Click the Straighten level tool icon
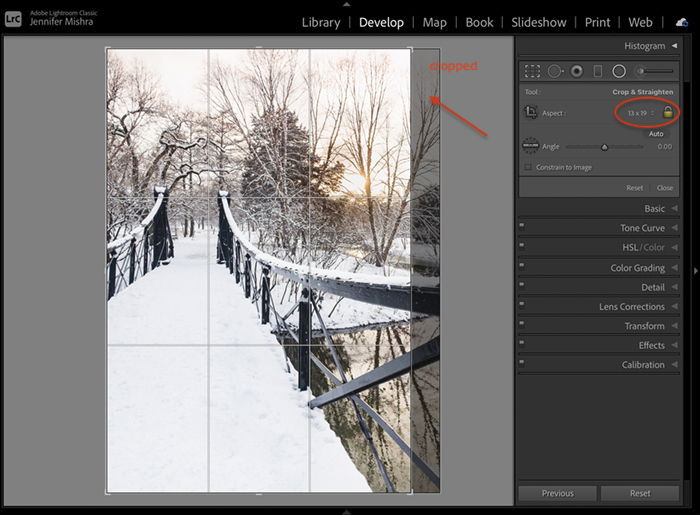Viewport: 700px width, 515px height. 531,146
